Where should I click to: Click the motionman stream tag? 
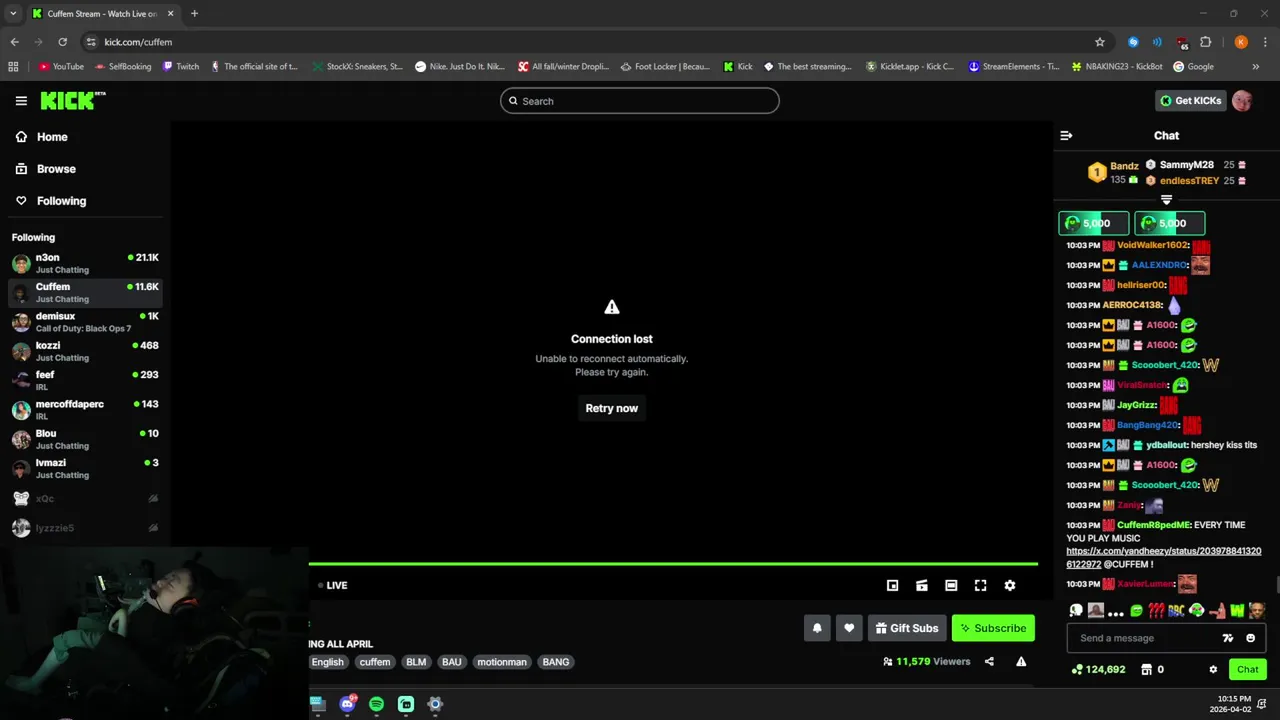[x=502, y=662]
